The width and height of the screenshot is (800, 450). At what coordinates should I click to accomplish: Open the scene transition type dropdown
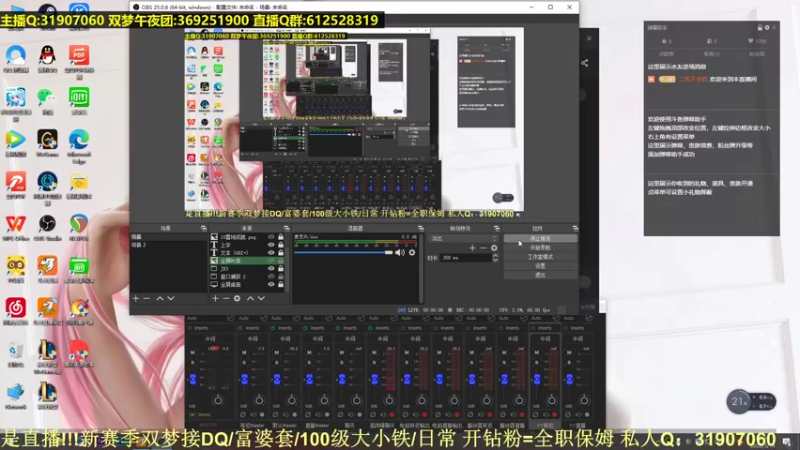pos(464,238)
